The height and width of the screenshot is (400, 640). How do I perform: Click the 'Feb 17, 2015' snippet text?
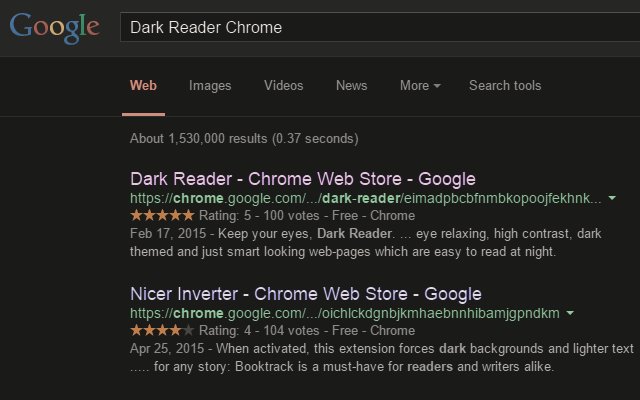(168, 234)
